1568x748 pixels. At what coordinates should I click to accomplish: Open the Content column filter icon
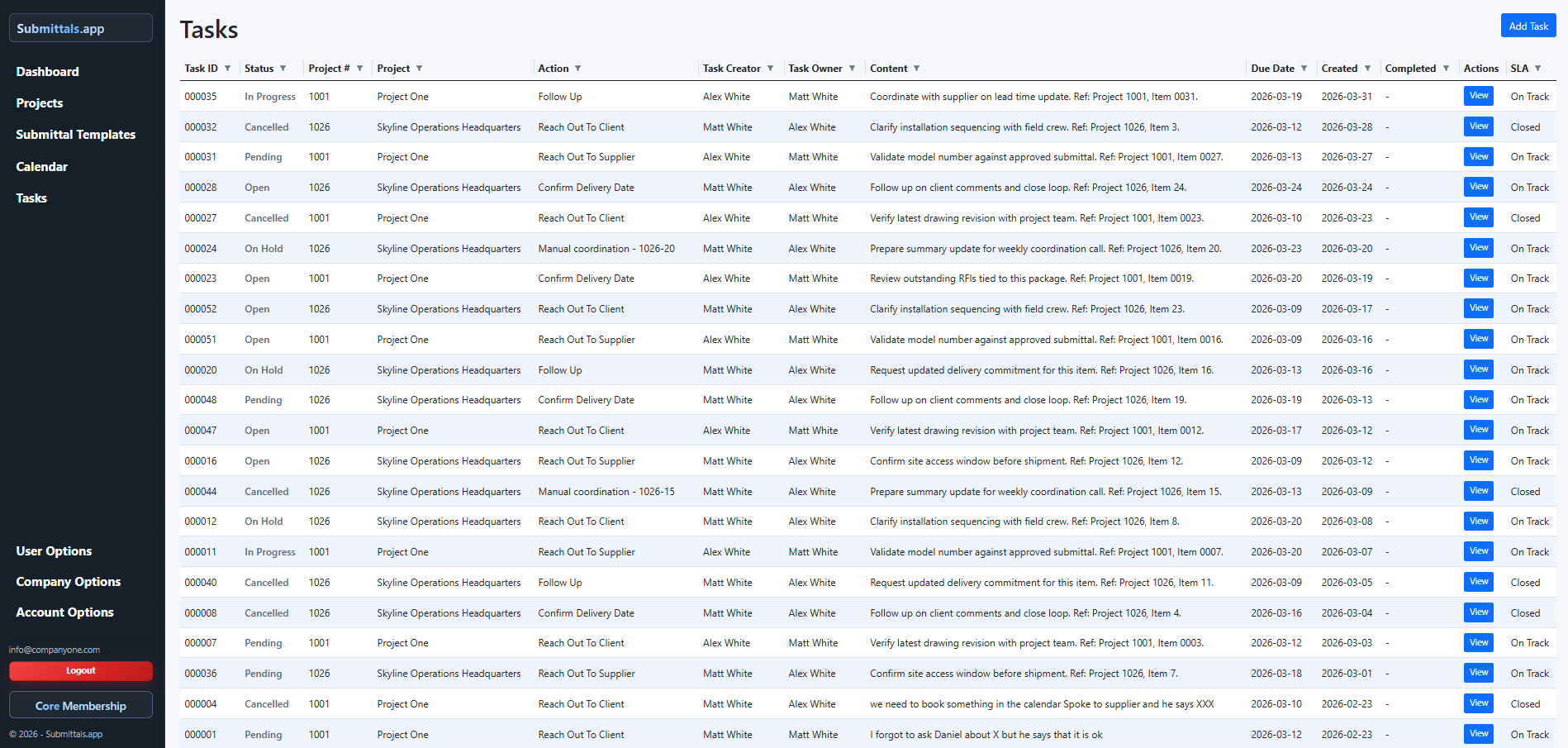click(x=916, y=69)
